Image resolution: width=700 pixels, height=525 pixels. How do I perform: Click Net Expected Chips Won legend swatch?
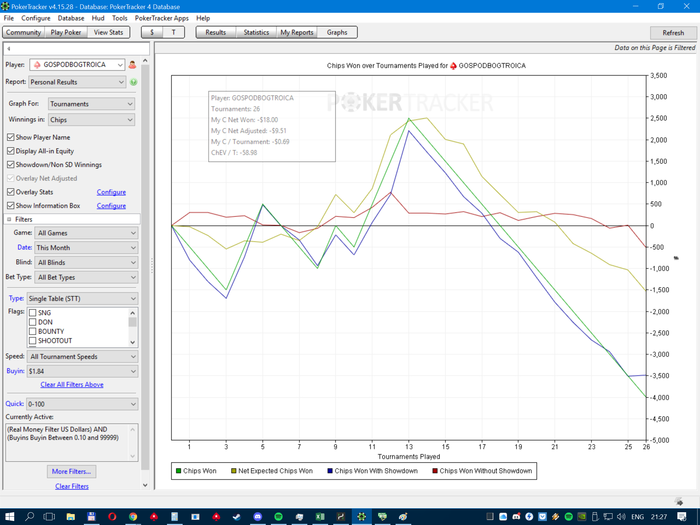pos(233,471)
